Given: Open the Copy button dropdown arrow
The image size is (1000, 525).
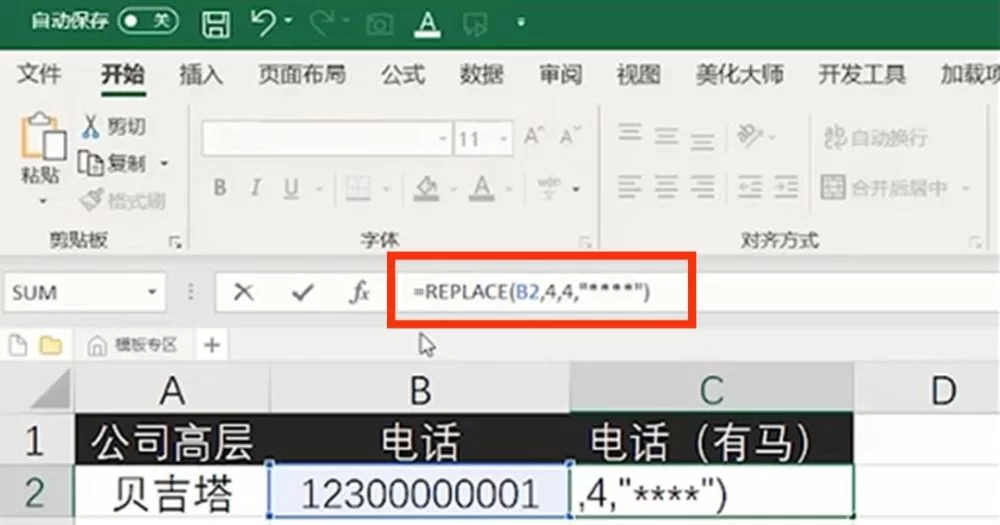Looking at the screenshot, I should pos(164,163).
